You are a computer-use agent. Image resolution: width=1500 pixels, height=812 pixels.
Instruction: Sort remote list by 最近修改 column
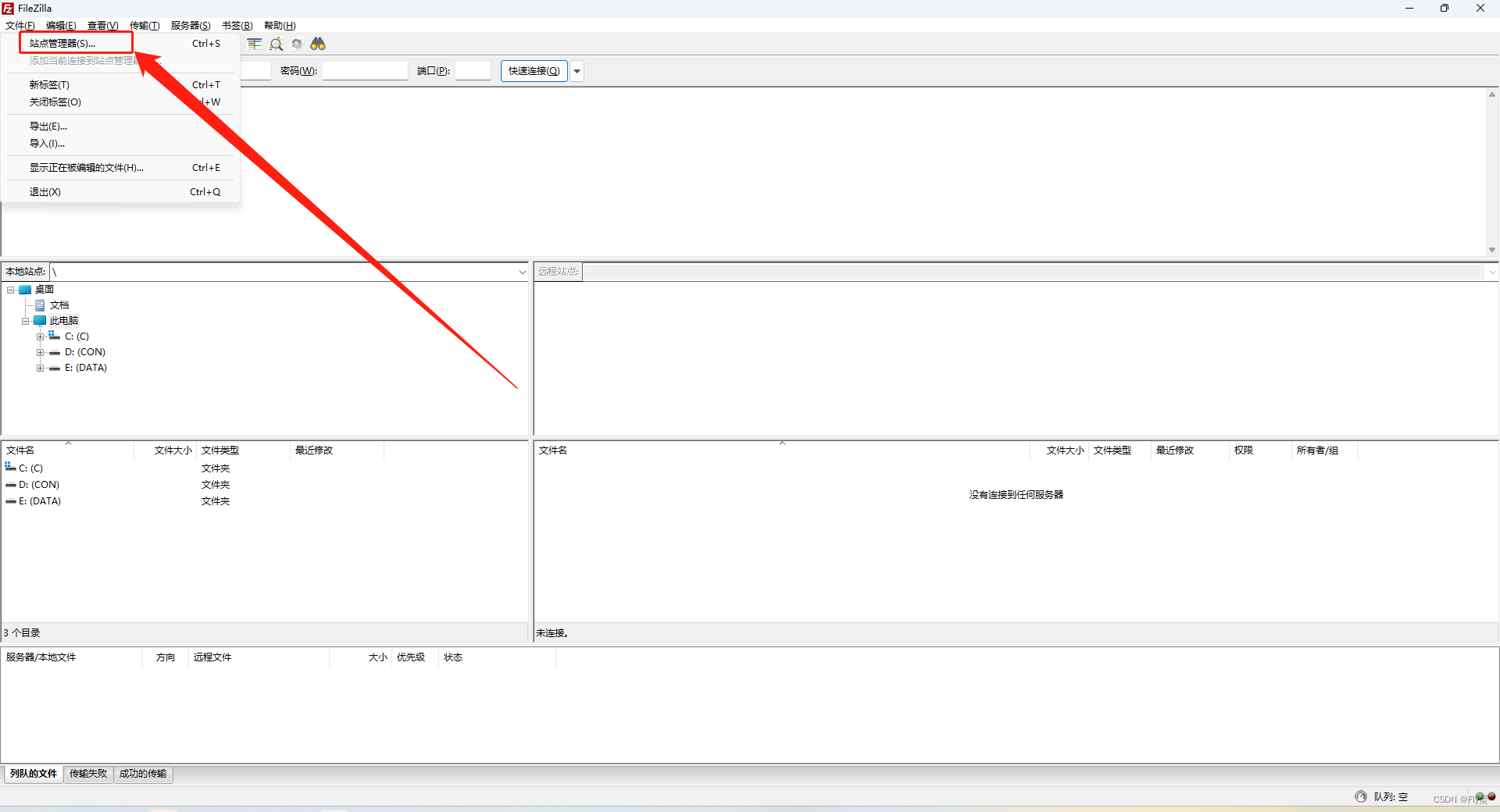point(1190,451)
